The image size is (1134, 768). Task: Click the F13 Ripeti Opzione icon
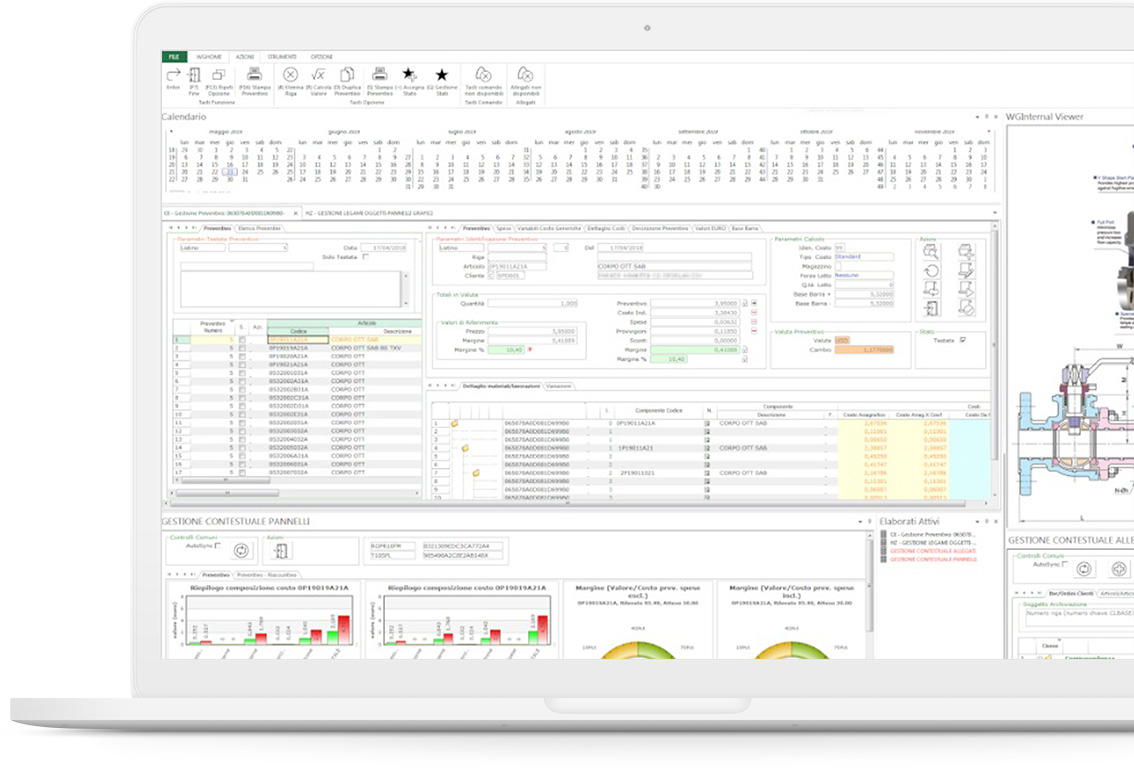coord(218,74)
